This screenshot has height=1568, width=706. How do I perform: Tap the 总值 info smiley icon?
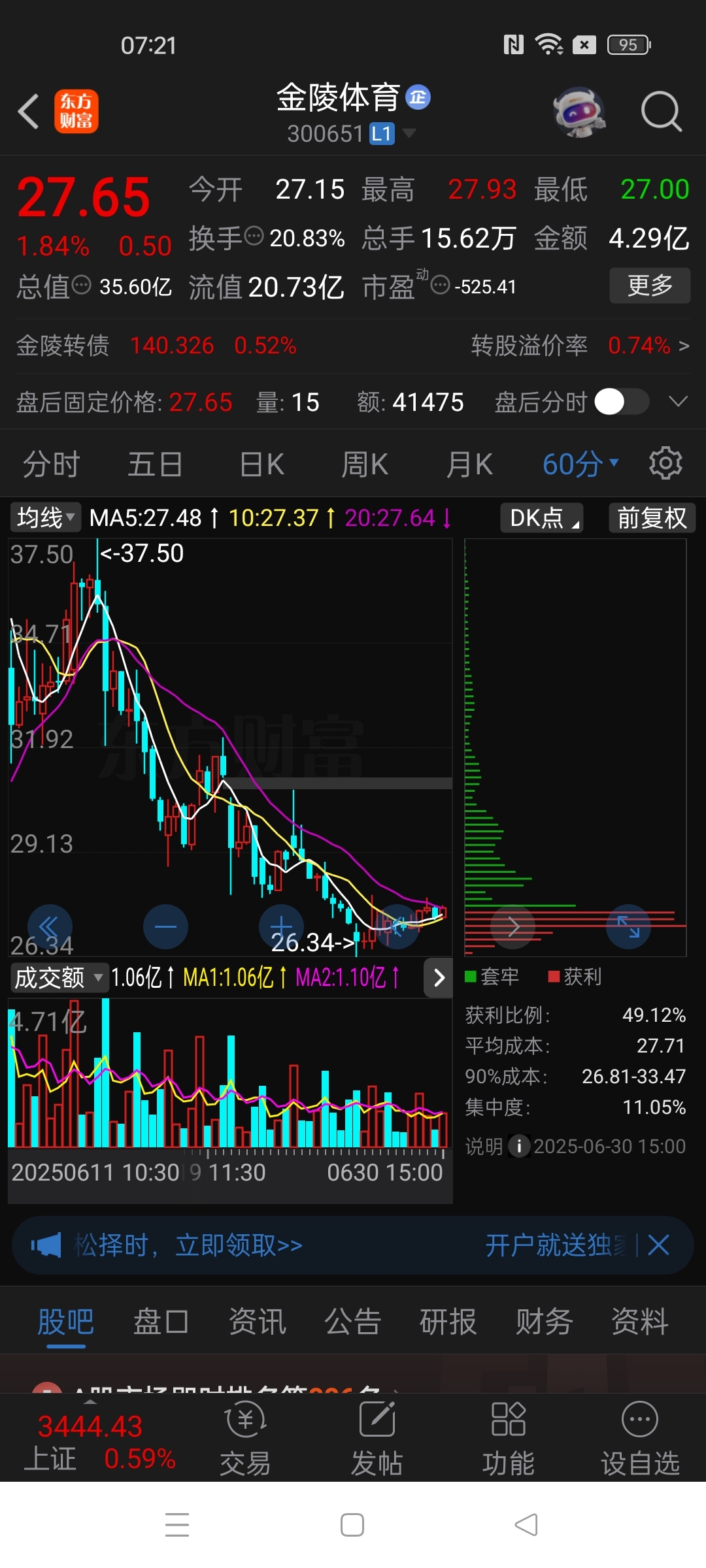point(81,285)
